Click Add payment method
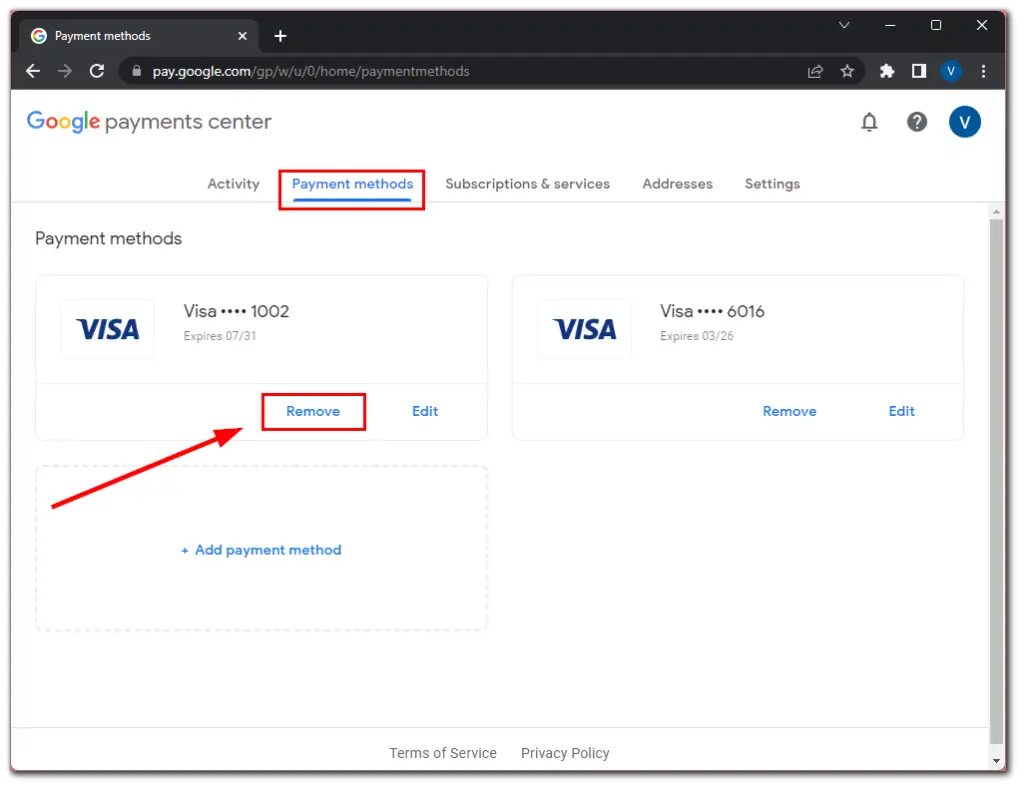1024x789 pixels. (261, 549)
